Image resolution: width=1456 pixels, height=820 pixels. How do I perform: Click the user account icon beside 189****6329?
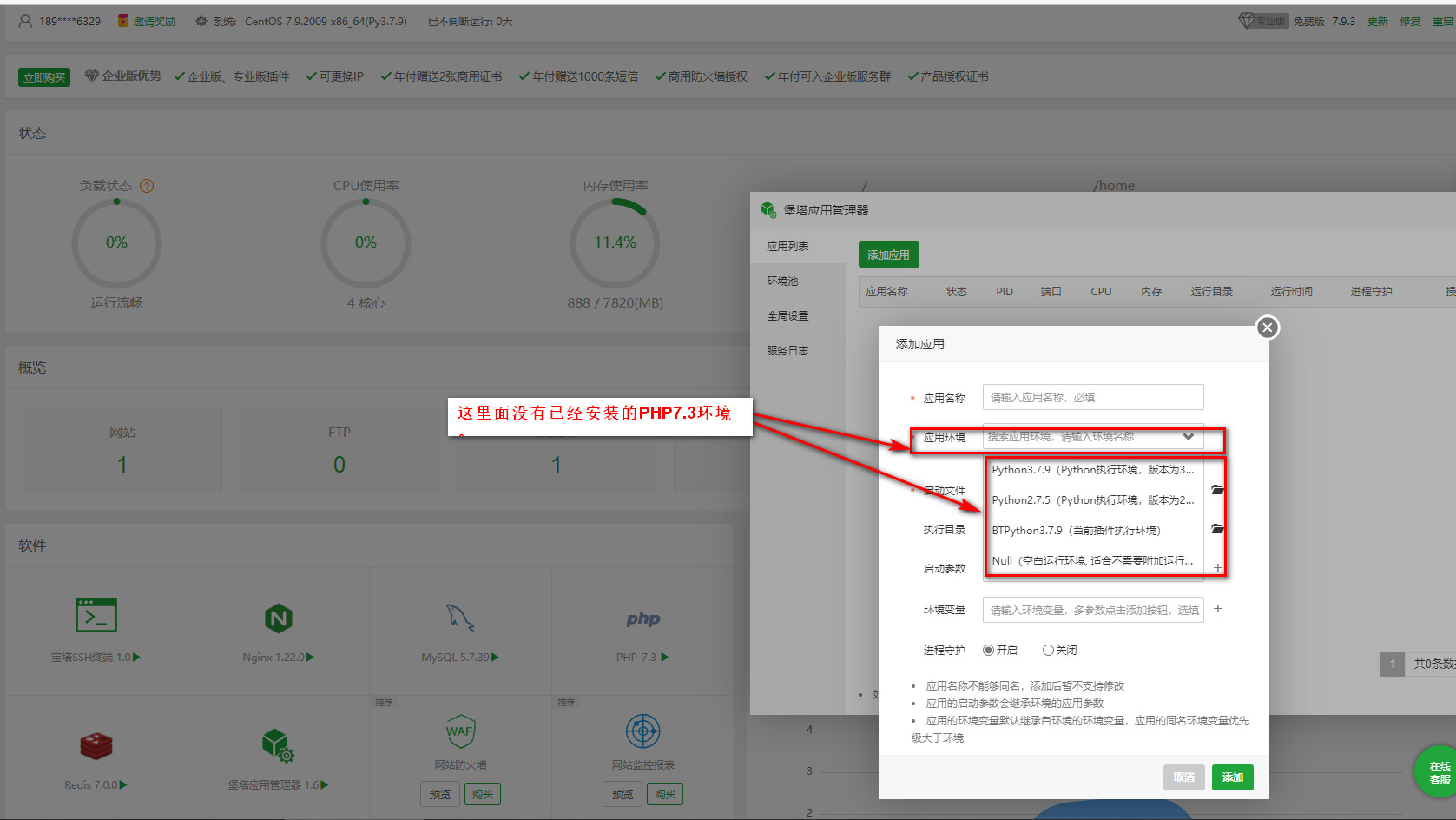coord(25,21)
